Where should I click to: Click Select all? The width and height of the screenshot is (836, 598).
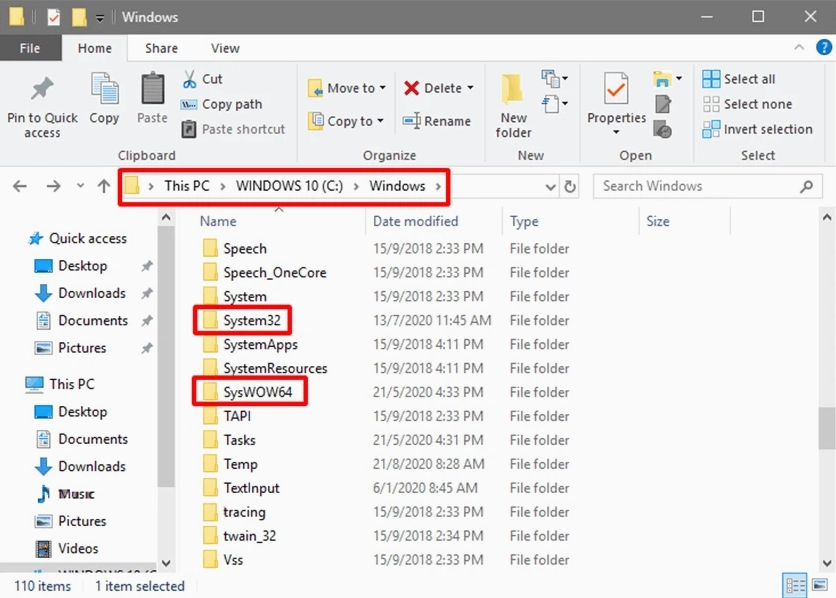(738, 79)
